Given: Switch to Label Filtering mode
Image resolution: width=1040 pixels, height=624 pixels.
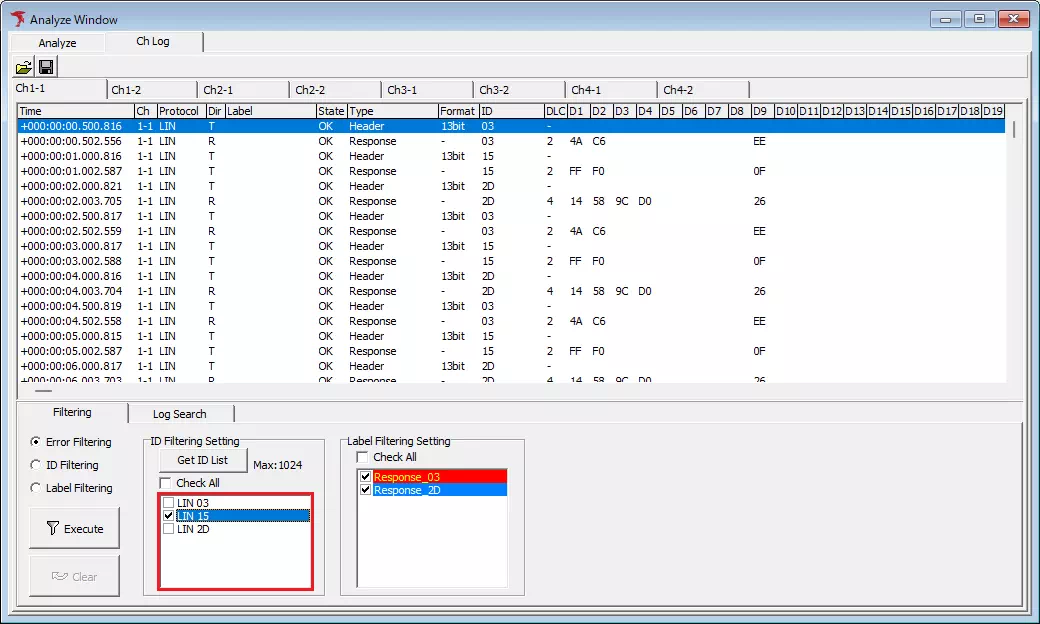Looking at the screenshot, I should coord(37,487).
